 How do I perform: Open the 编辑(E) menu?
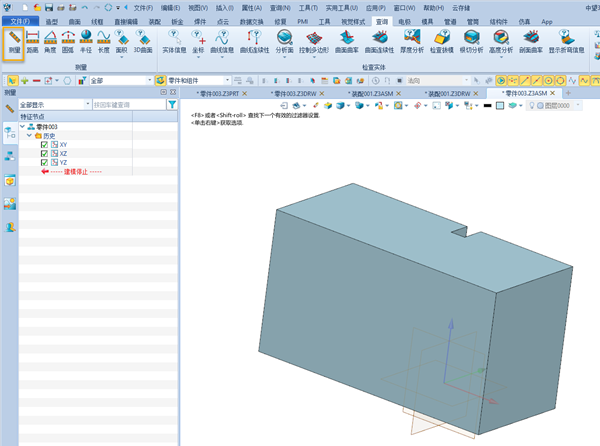click(x=170, y=8)
